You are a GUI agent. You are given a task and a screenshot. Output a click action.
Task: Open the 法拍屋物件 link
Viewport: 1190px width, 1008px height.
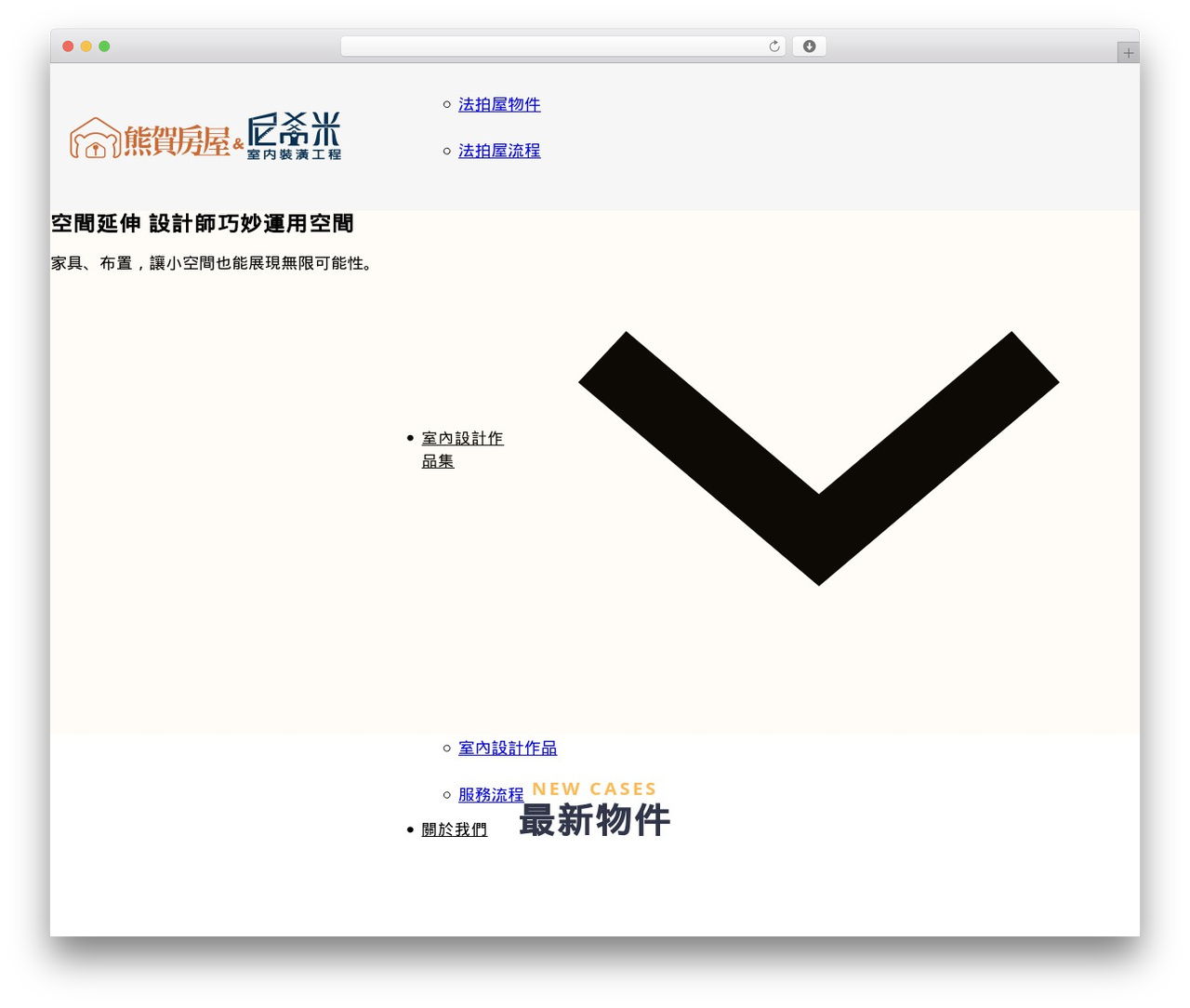tap(499, 104)
